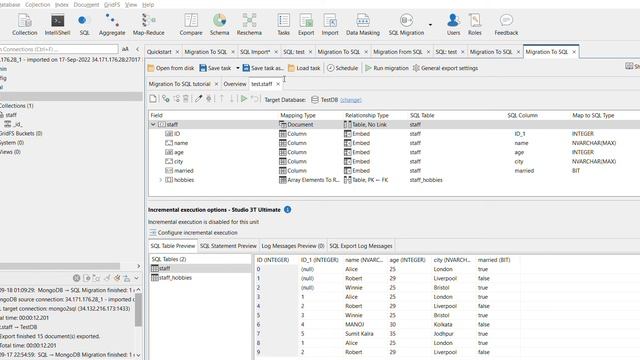The height and width of the screenshot is (360, 640).
Task: Click the Run migration button
Action: tap(387, 68)
